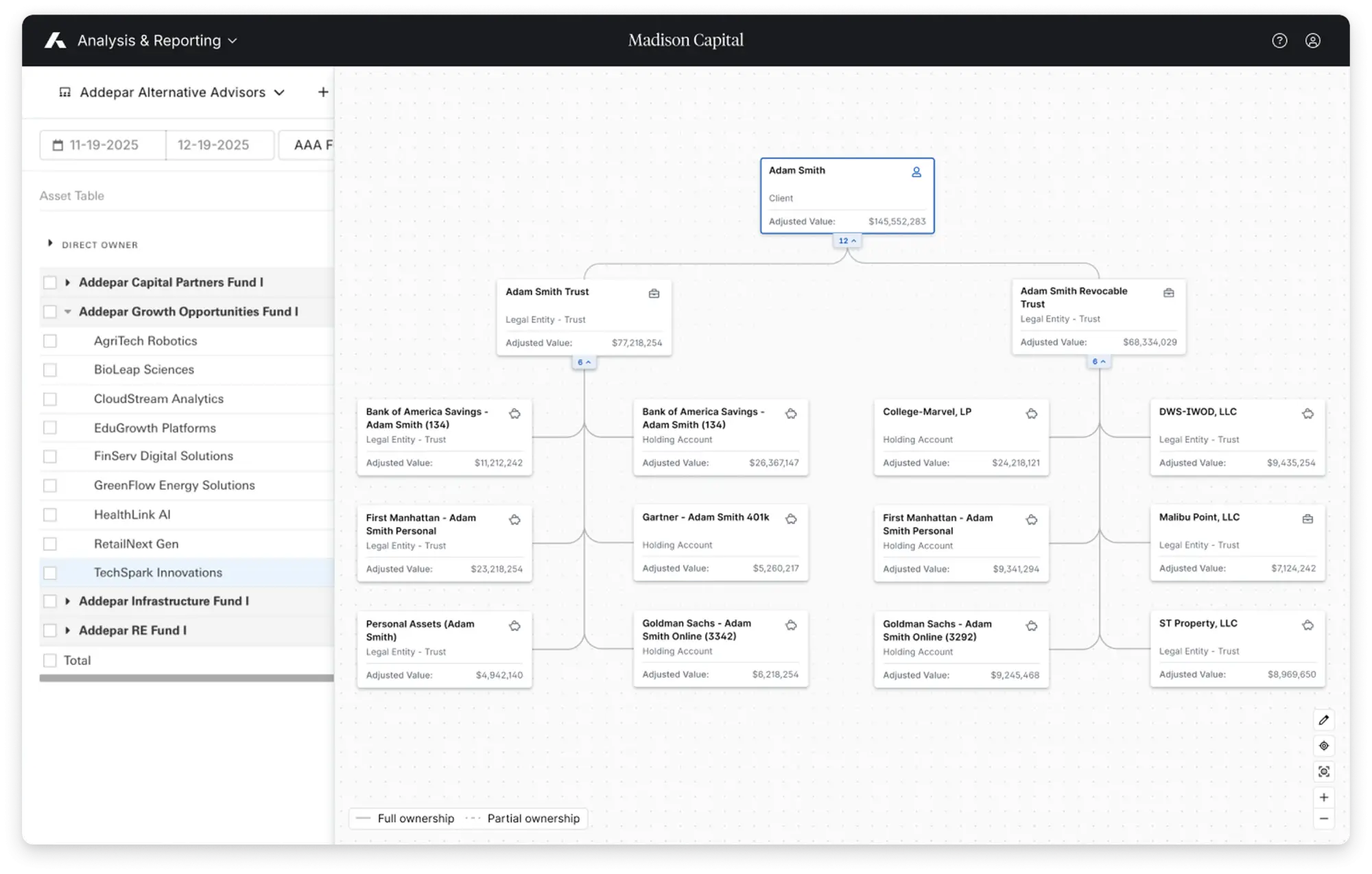Click the briefcase icon on Adam Smith Revocable Trust
Image resolution: width=1372 pixels, height=874 pixels.
click(x=1168, y=293)
